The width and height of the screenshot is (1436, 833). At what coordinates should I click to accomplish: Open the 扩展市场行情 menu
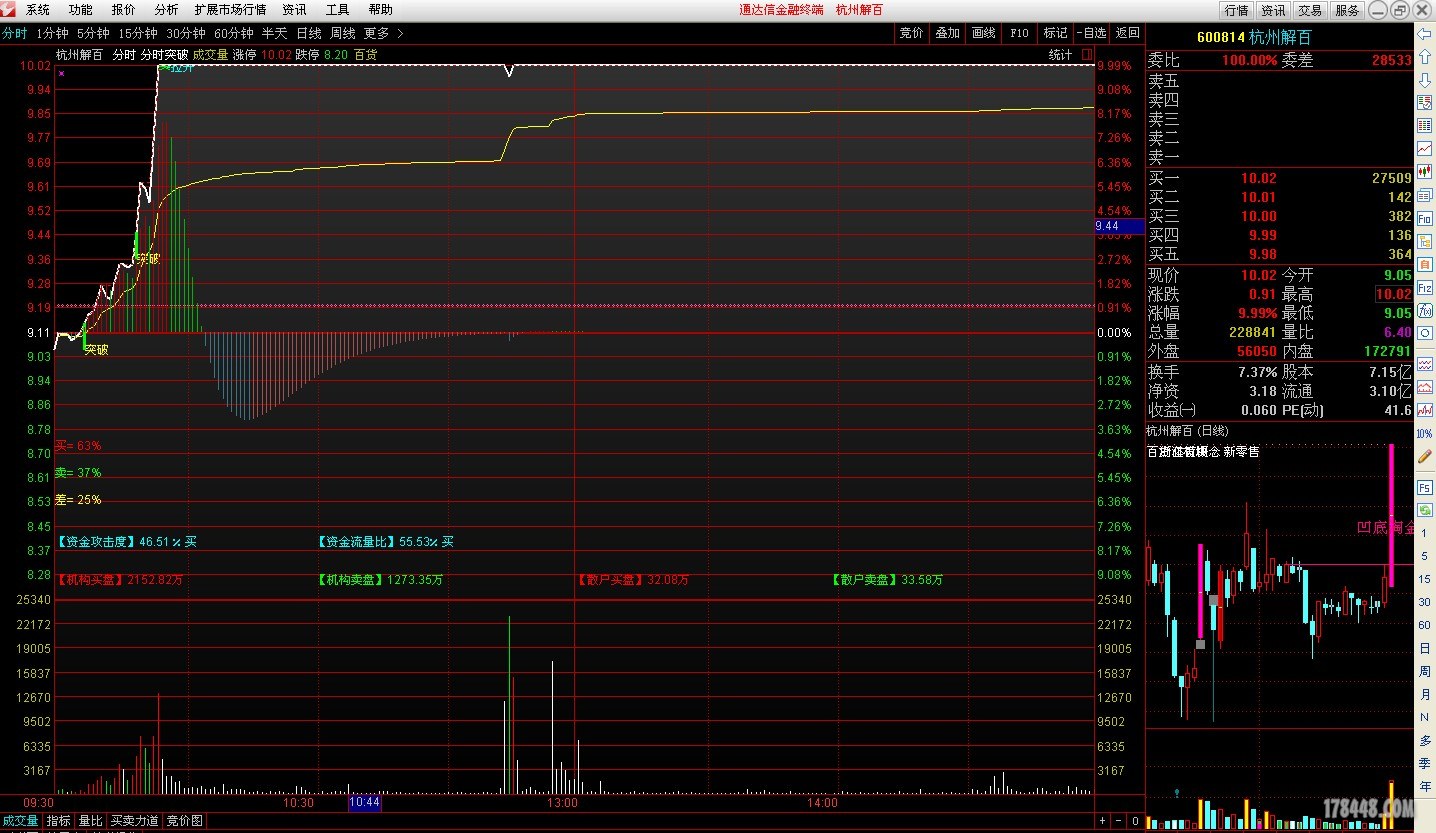tap(230, 10)
